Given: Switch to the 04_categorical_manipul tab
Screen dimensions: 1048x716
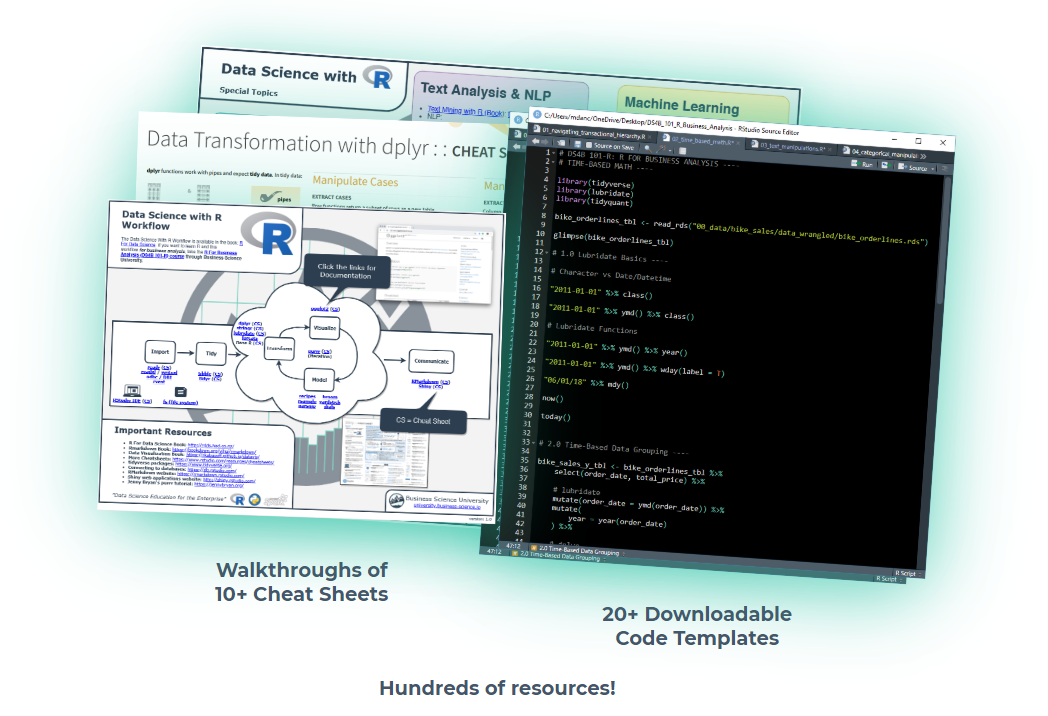Looking at the screenshot, I should tap(882, 153).
